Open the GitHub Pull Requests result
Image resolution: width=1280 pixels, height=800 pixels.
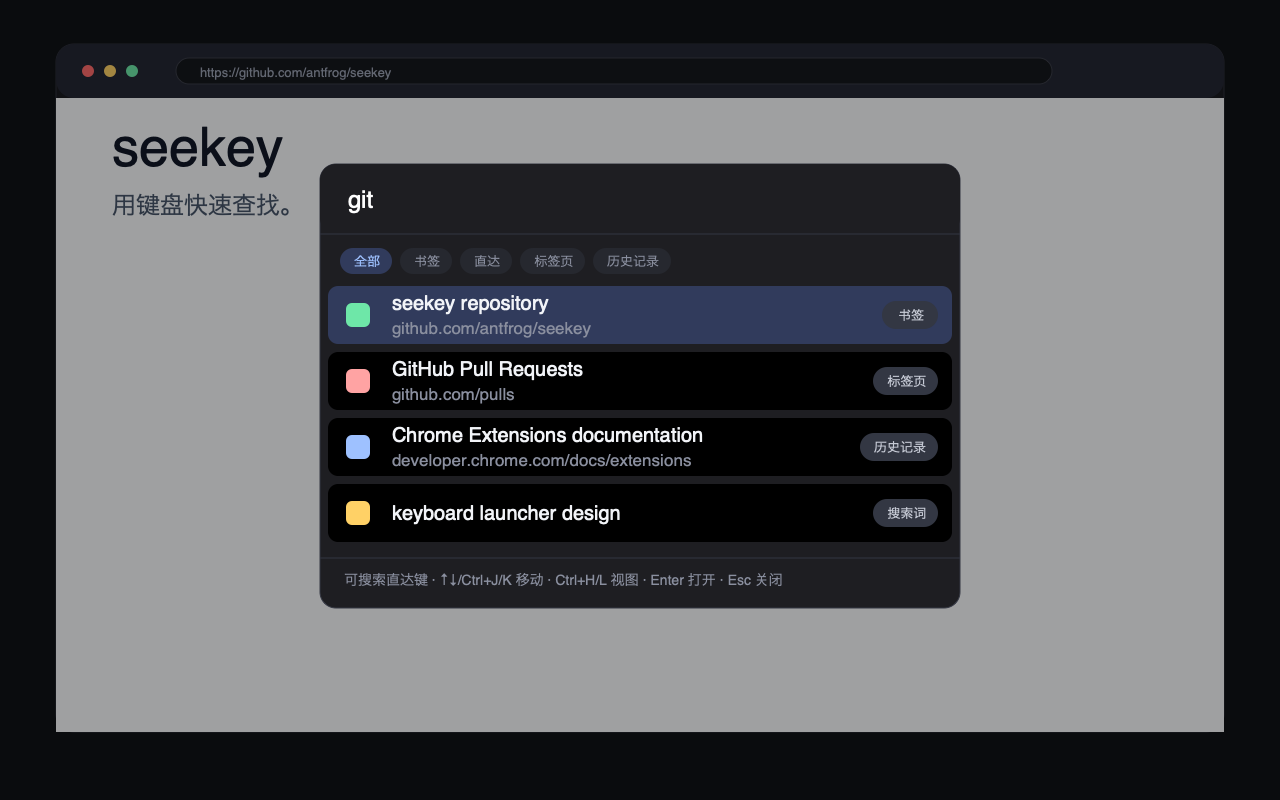pyautogui.click(x=640, y=381)
